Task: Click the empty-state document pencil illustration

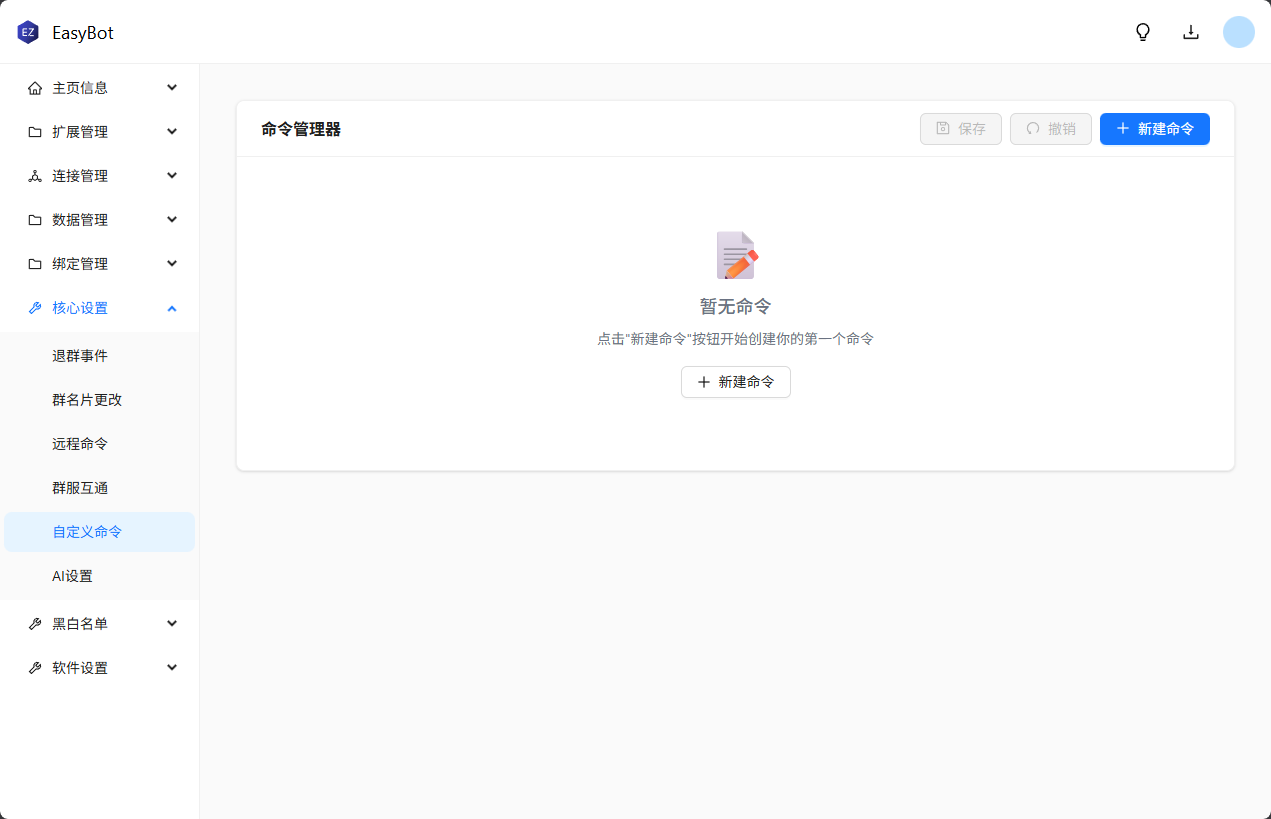Action: tap(736, 255)
